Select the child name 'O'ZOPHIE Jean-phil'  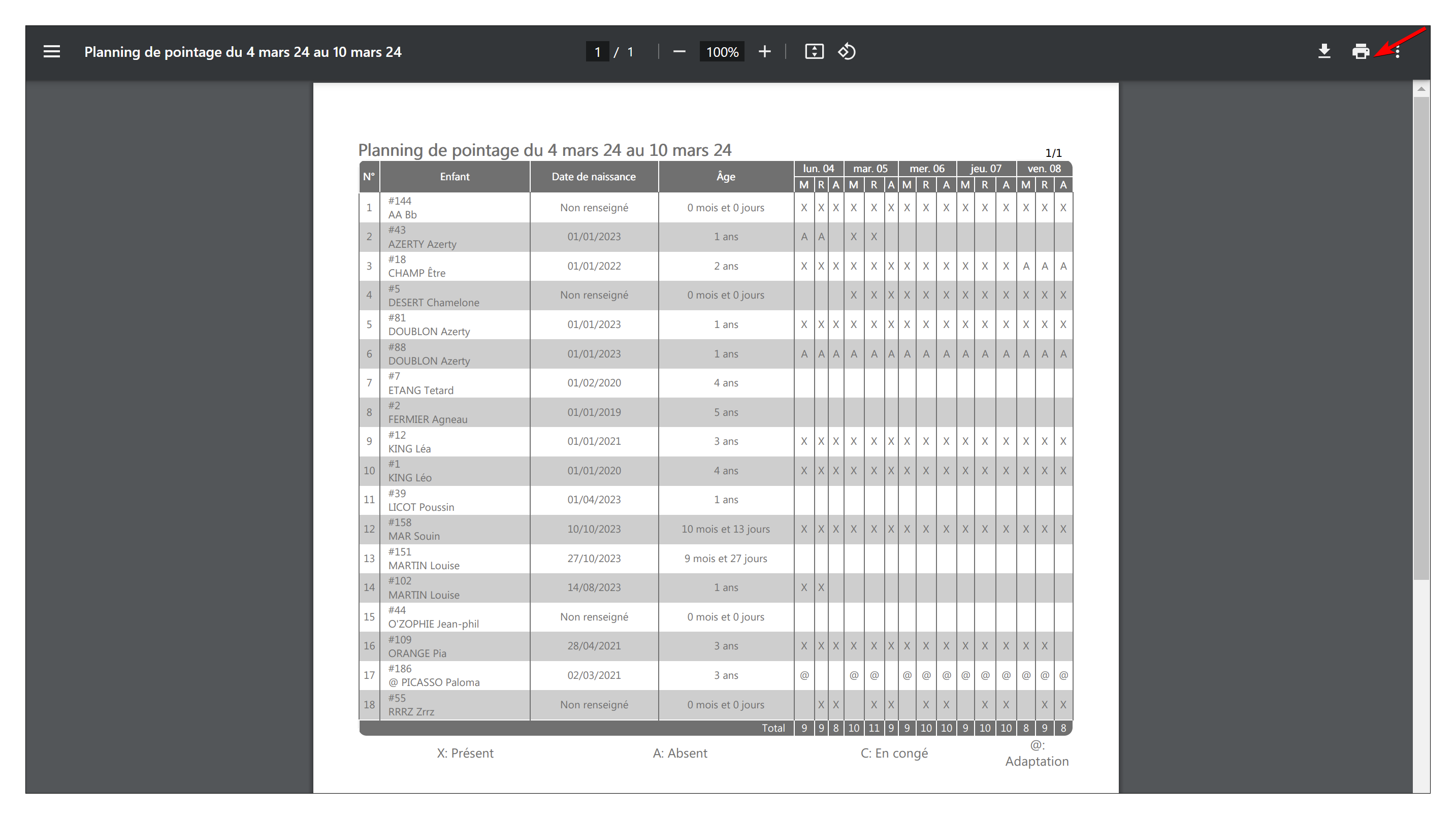(434, 624)
